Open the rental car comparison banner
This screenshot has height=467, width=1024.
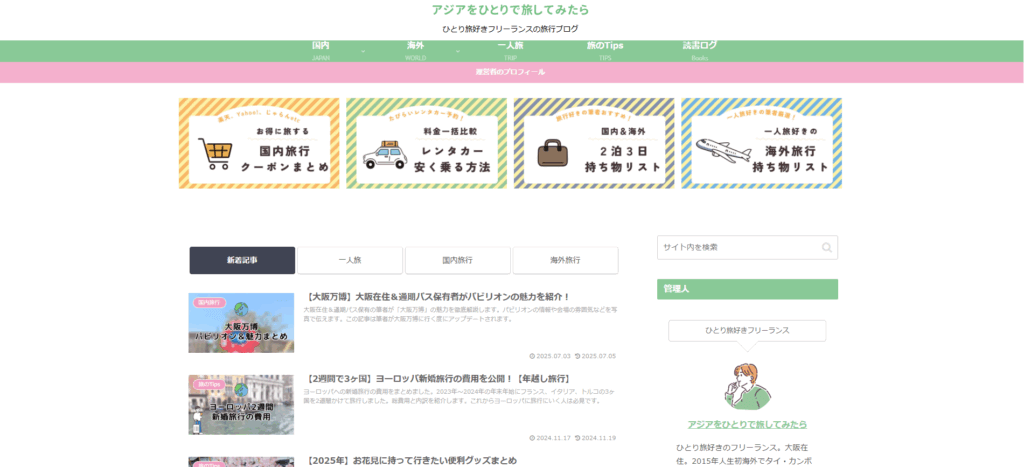point(426,143)
